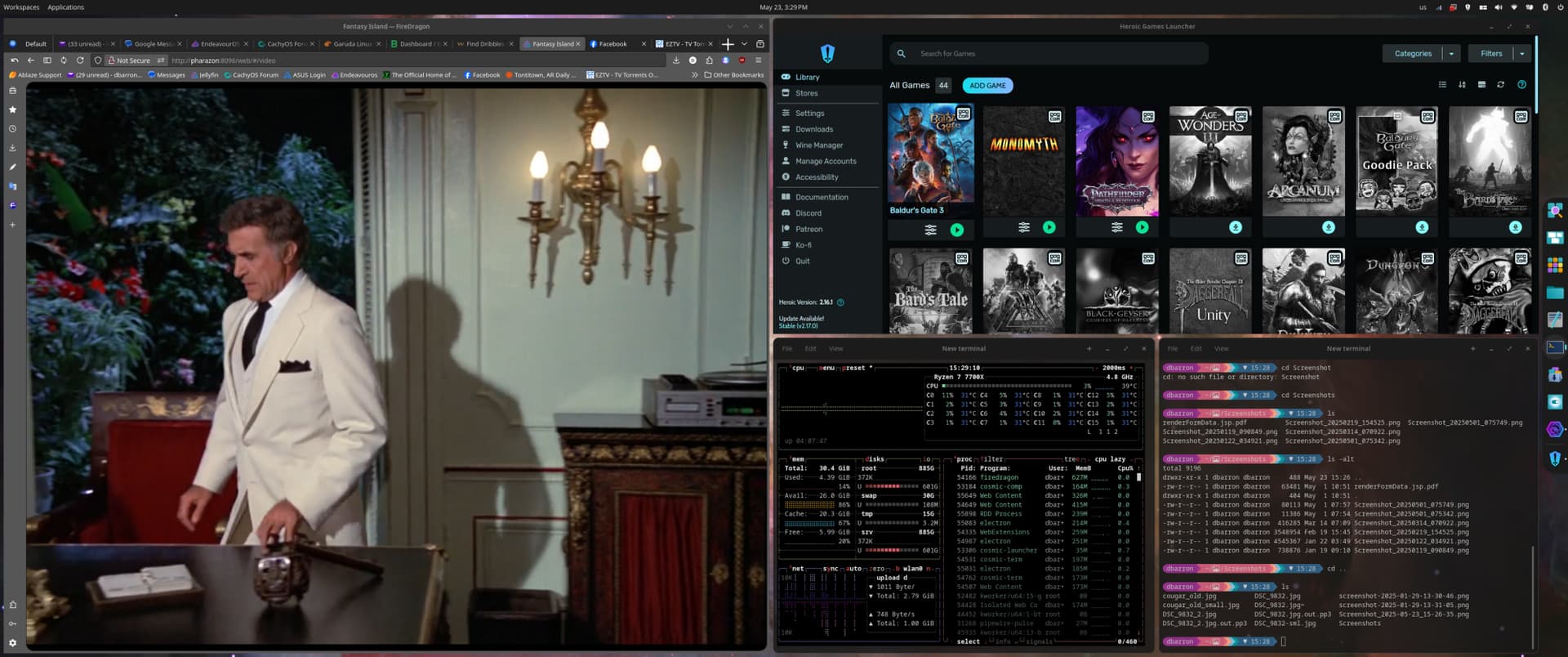Viewport: 1568px width, 657px height.
Task: Open FireDragon hamburger menu
Action: click(x=758, y=60)
